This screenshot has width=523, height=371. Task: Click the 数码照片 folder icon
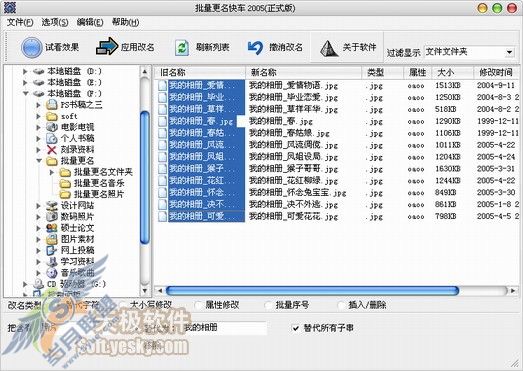coord(52,217)
